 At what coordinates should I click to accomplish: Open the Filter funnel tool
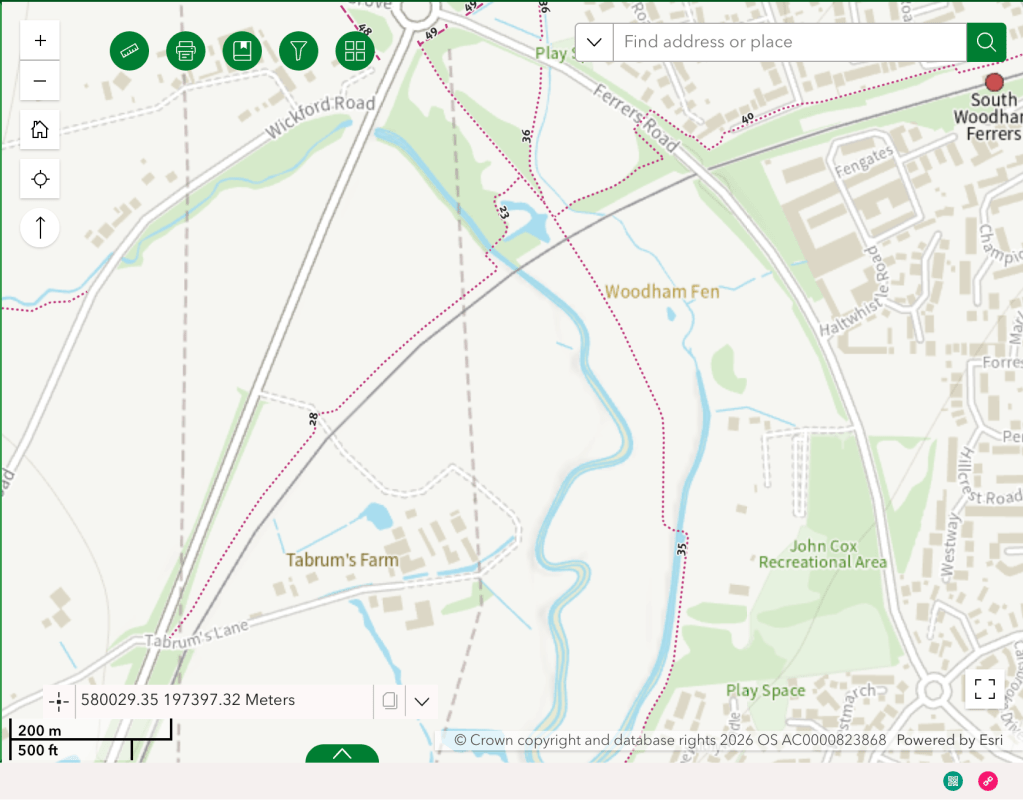click(x=298, y=51)
